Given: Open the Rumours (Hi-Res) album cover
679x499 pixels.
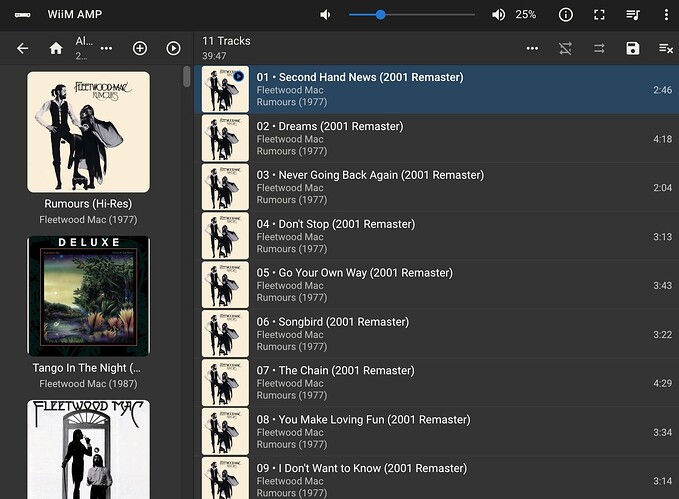Looking at the screenshot, I should pyautogui.click(x=88, y=132).
